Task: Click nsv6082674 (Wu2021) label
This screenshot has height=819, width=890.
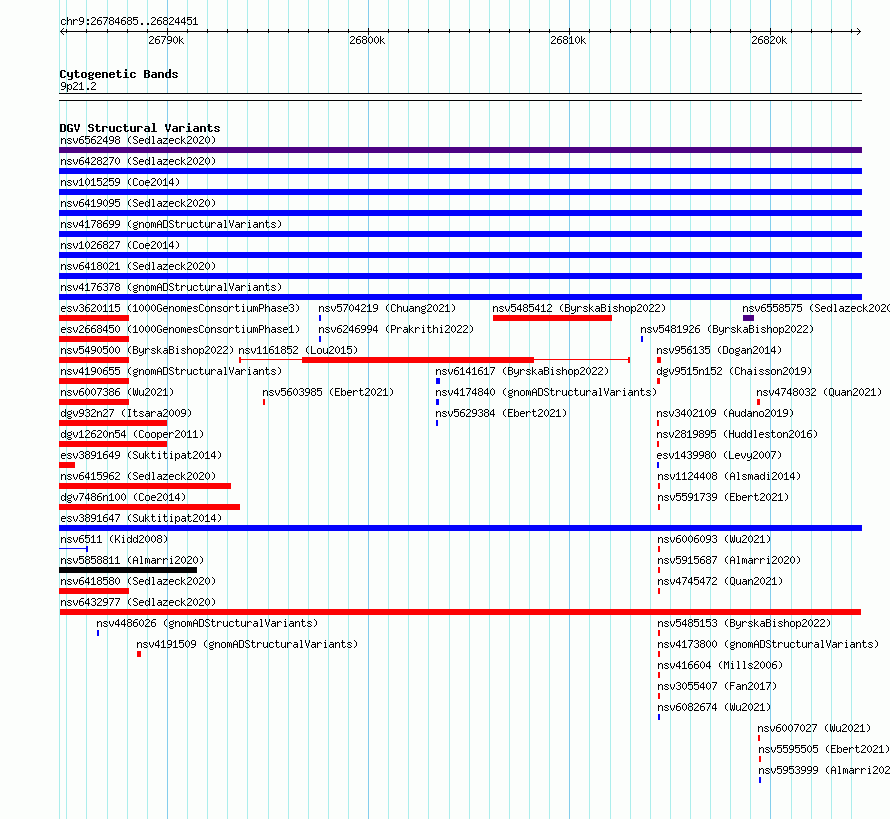Action: (x=714, y=707)
